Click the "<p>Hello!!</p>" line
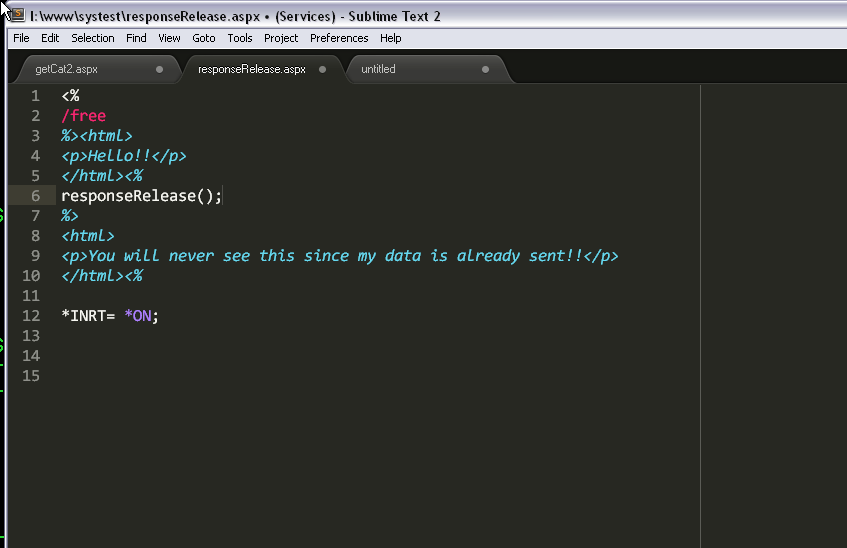847x548 pixels. tap(124, 156)
